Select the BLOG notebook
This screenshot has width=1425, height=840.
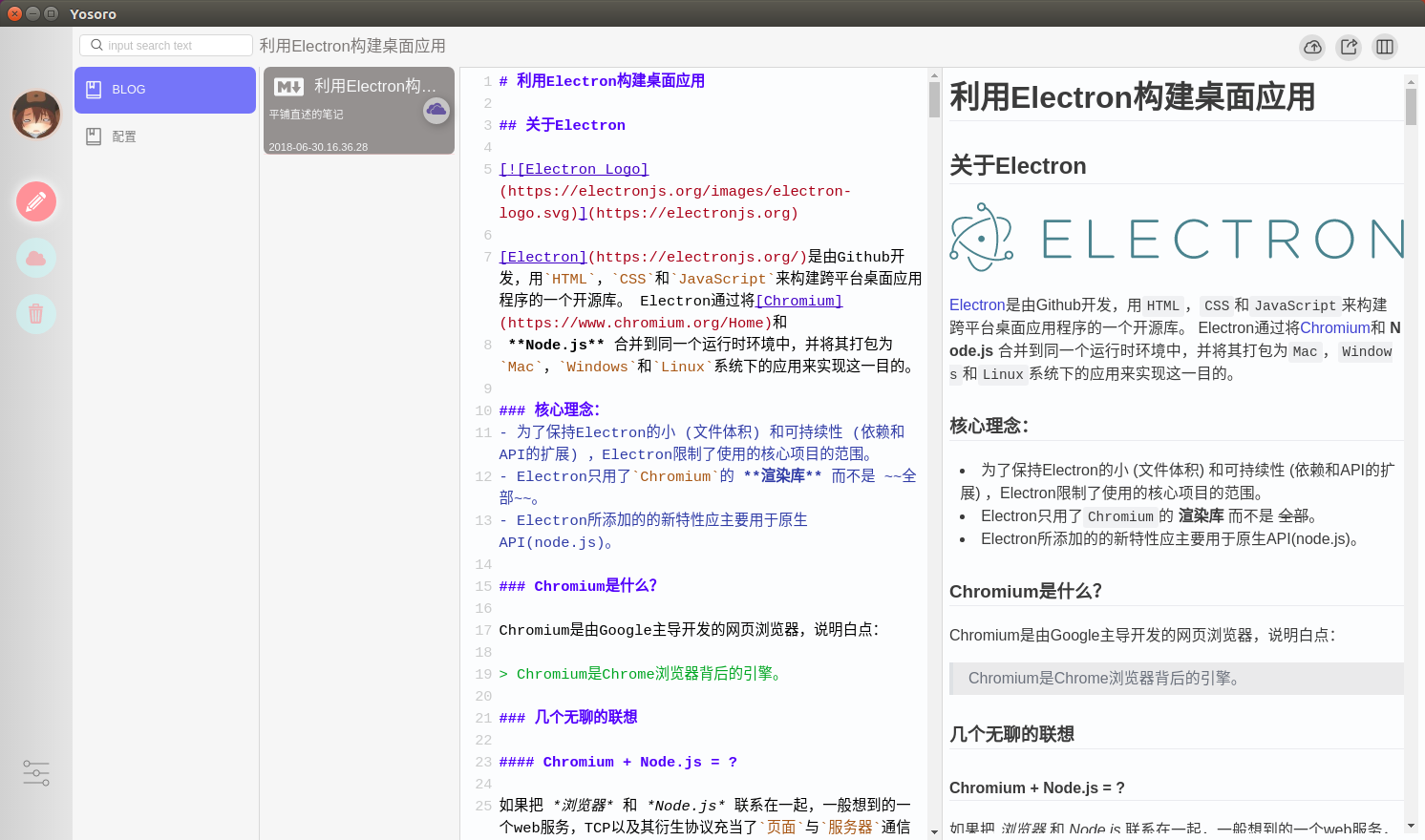pyautogui.click(x=165, y=90)
